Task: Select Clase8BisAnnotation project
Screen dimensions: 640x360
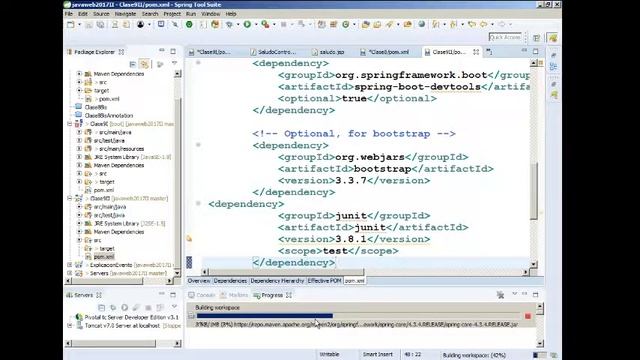Action: (x=109, y=116)
